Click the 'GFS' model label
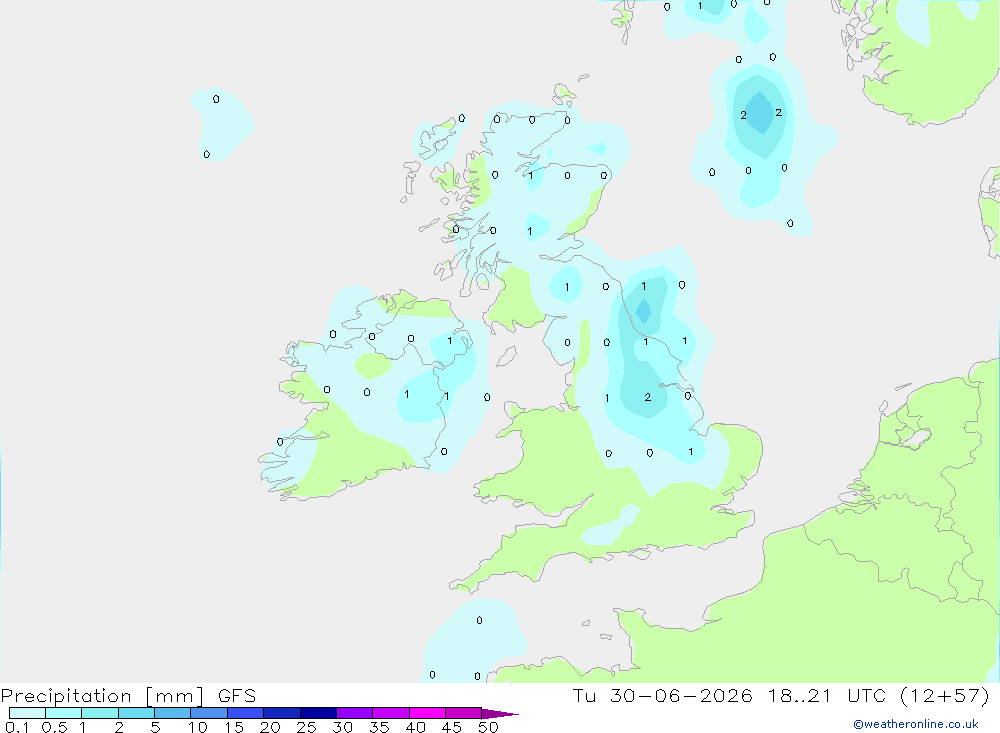The height and width of the screenshot is (733, 1000). [x=237, y=696]
